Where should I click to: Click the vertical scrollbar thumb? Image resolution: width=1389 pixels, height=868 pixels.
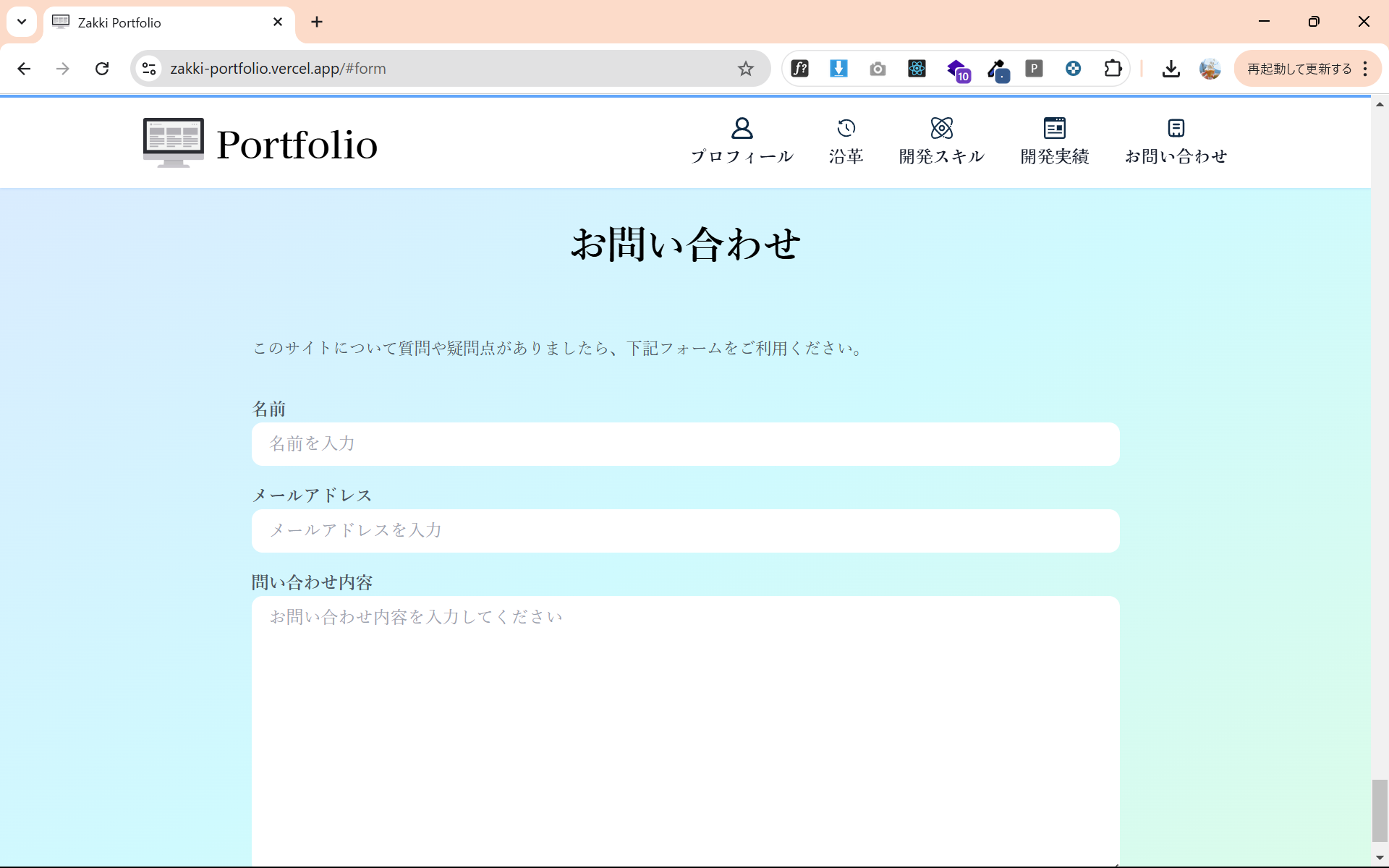(1380, 810)
